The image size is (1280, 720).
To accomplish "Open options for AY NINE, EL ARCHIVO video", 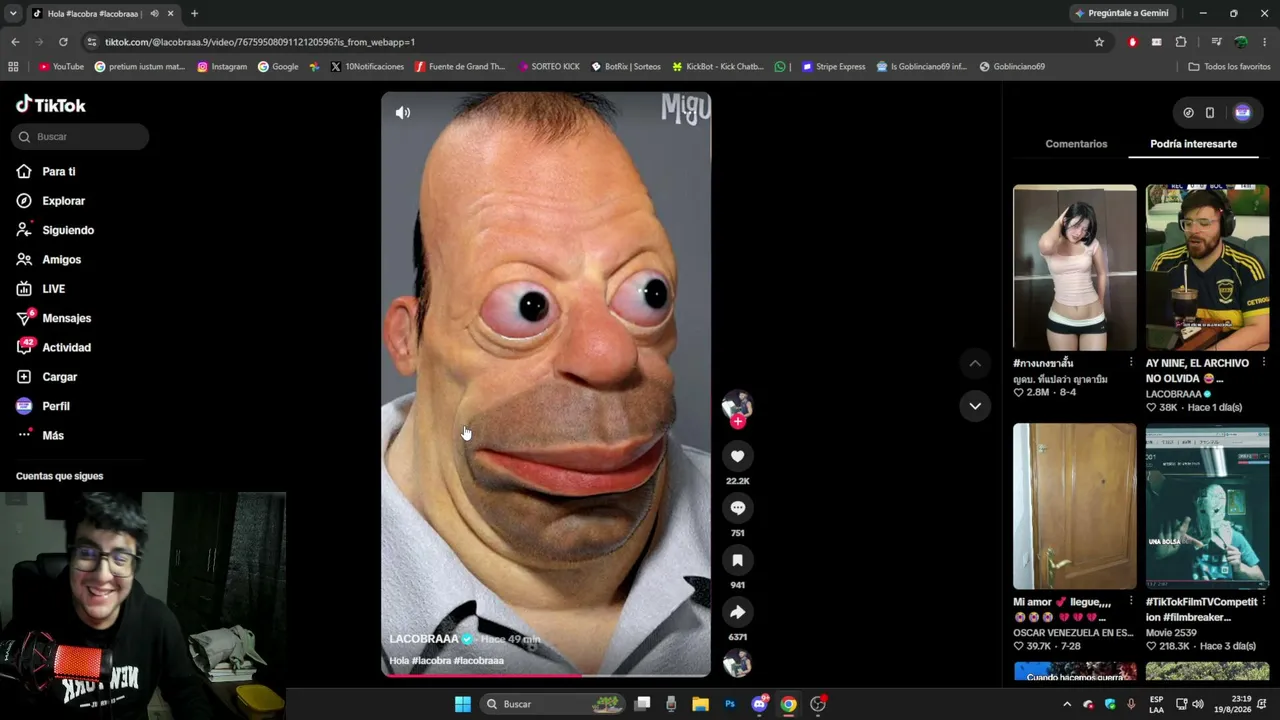I will click(x=1263, y=362).
